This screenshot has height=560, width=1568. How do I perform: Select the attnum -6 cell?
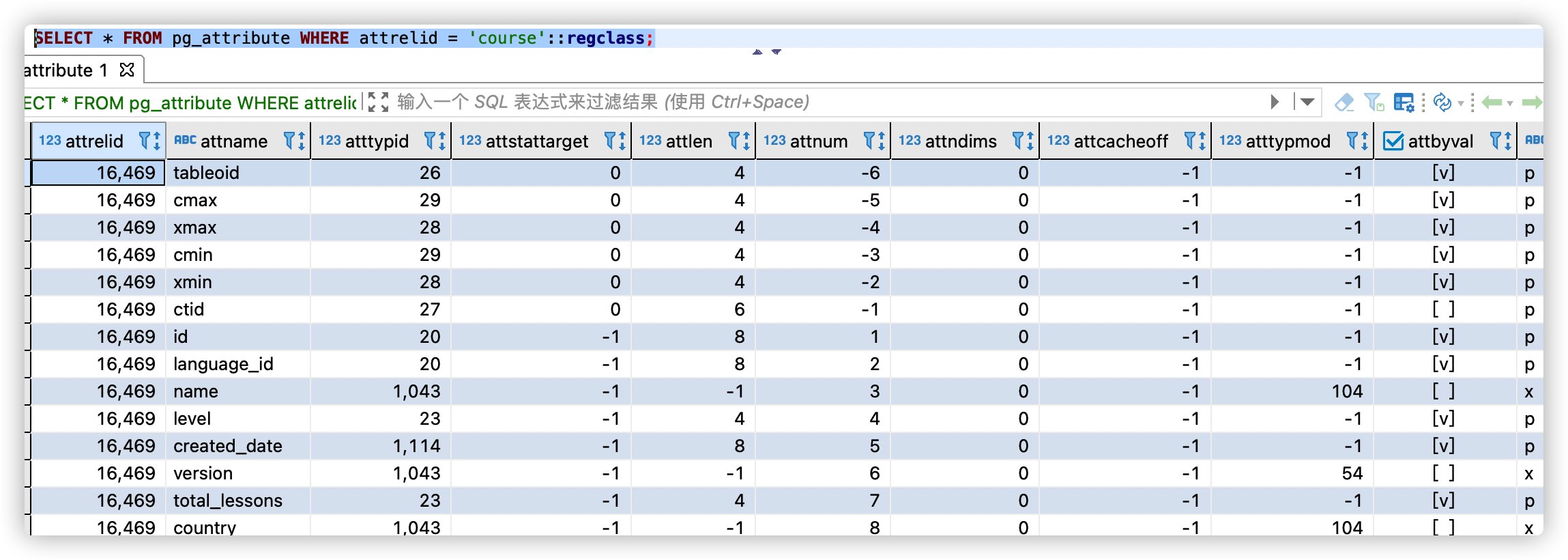pyautogui.click(x=823, y=173)
